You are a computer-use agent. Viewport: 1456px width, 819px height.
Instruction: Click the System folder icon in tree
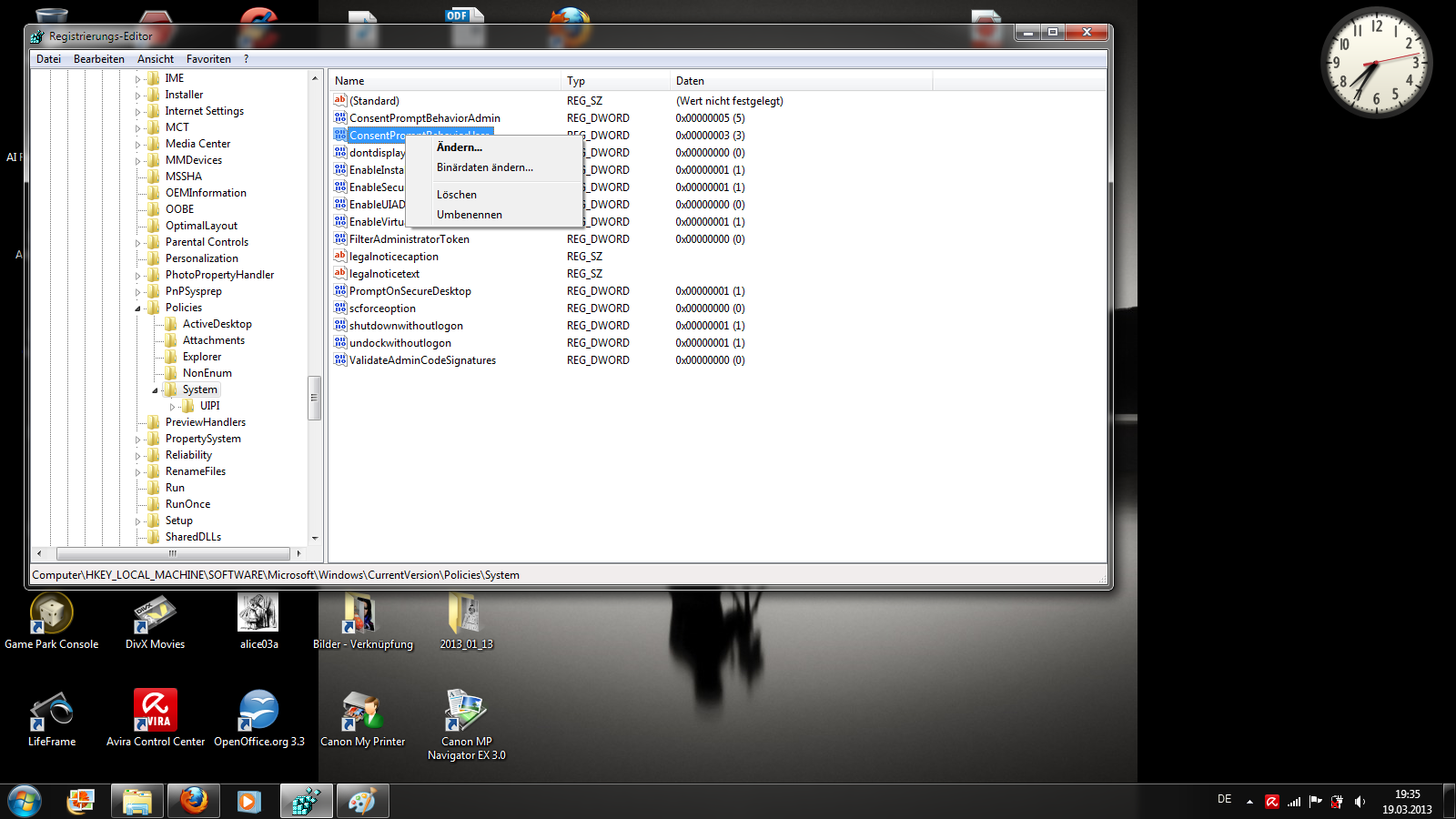tap(171, 389)
